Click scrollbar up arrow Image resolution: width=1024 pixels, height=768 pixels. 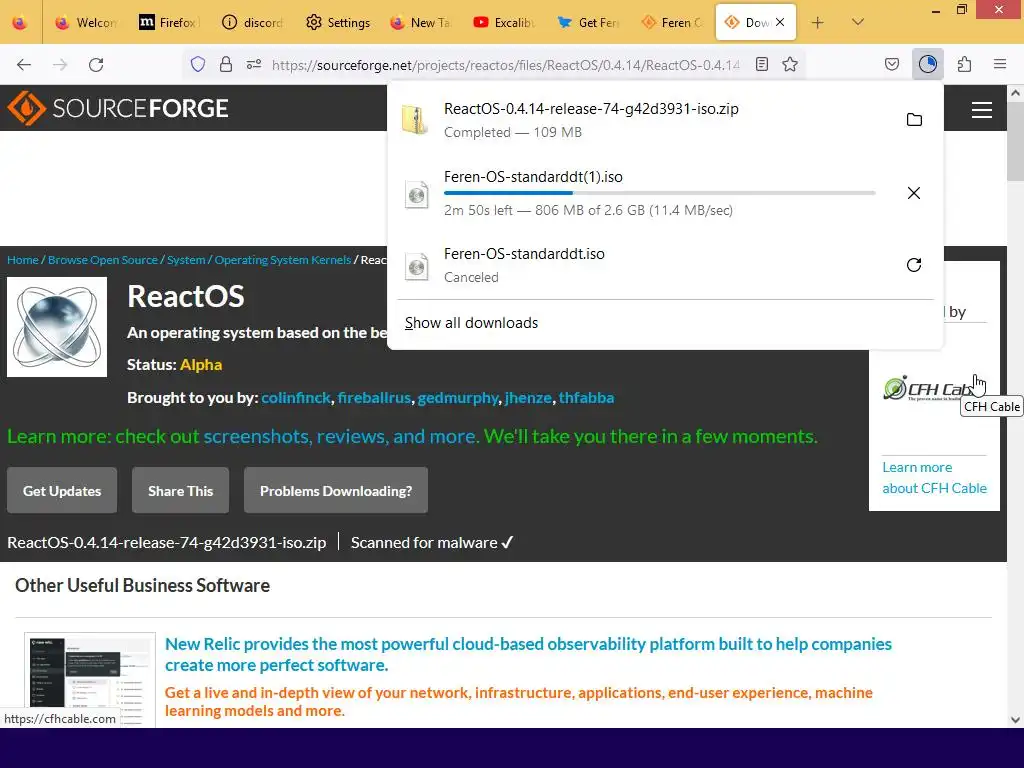1016,93
